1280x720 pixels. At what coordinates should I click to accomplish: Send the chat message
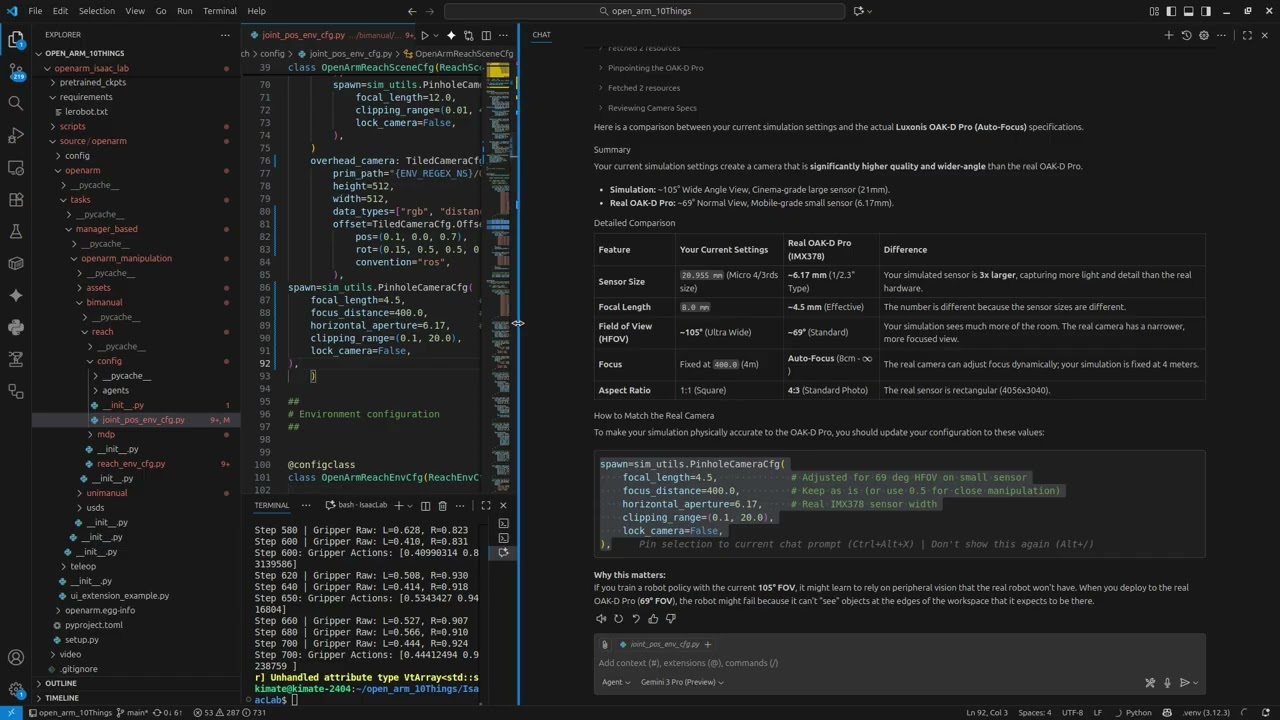[1185, 683]
